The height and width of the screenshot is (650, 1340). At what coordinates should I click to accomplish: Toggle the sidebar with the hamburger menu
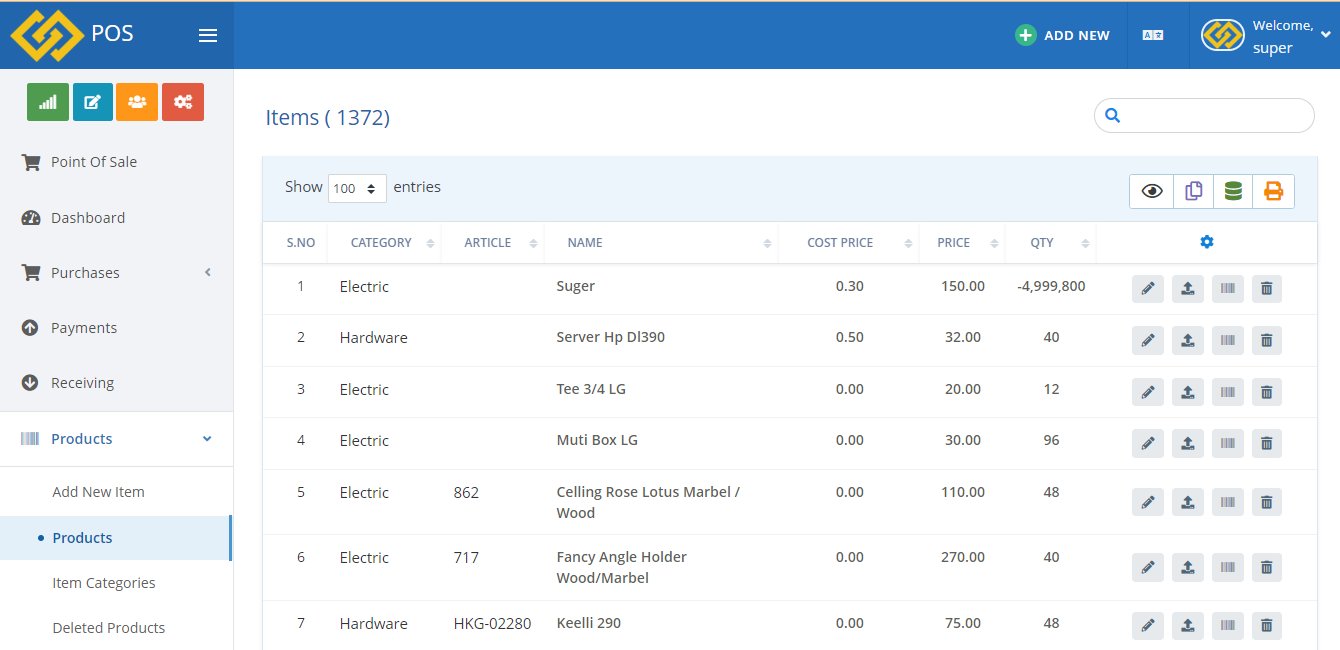[208, 36]
